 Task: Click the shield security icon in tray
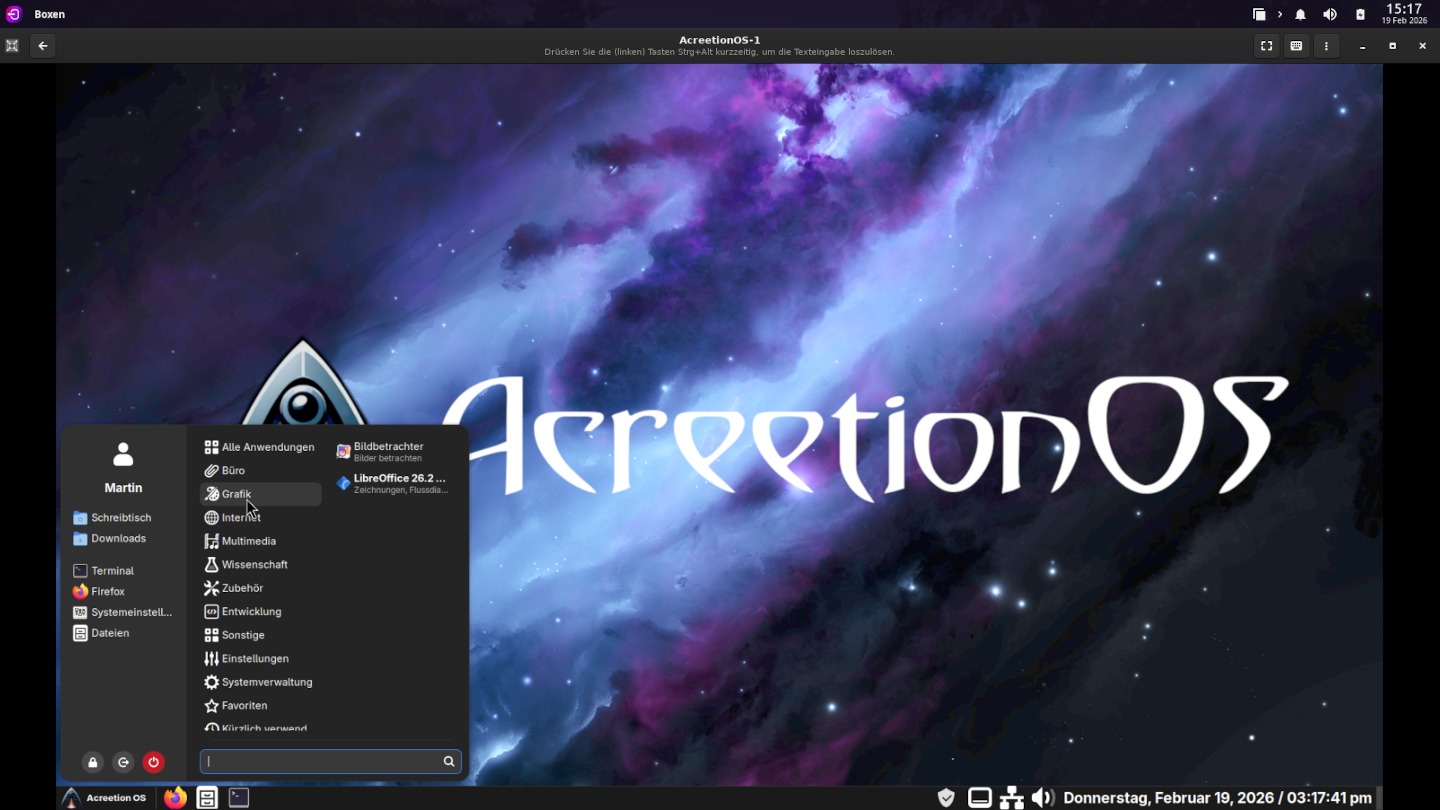[x=946, y=797]
